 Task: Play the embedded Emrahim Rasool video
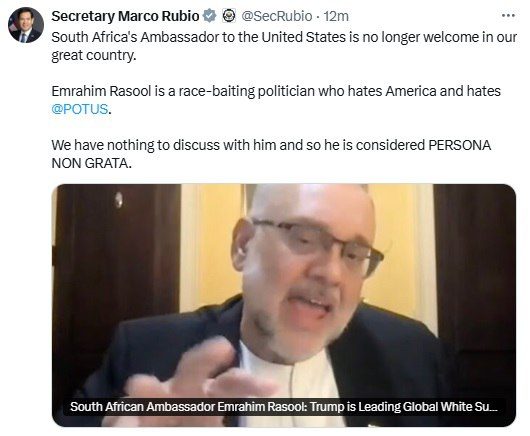[284, 305]
